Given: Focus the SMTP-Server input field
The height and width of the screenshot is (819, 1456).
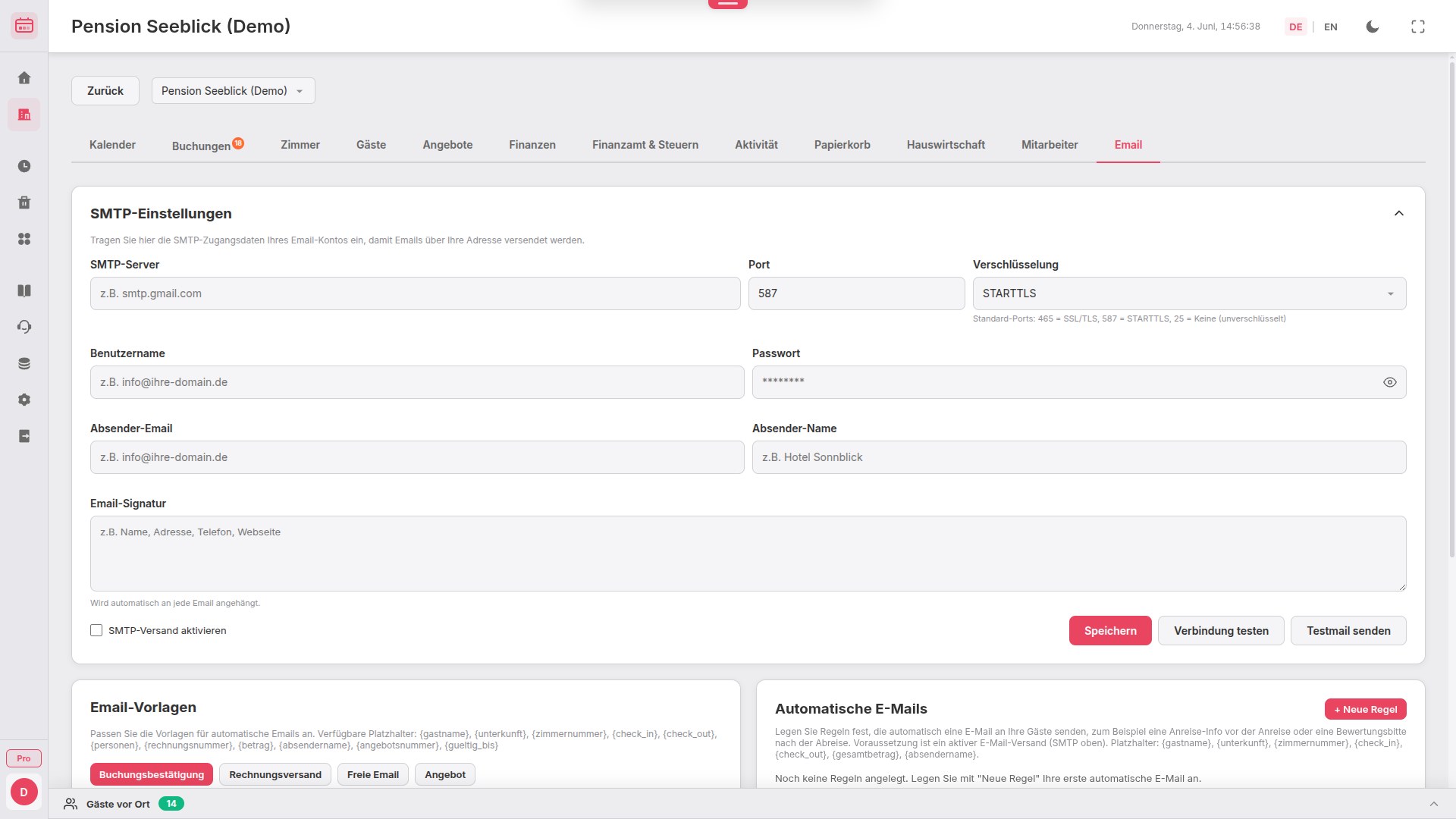Looking at the screenshot, I should [416, 293].
